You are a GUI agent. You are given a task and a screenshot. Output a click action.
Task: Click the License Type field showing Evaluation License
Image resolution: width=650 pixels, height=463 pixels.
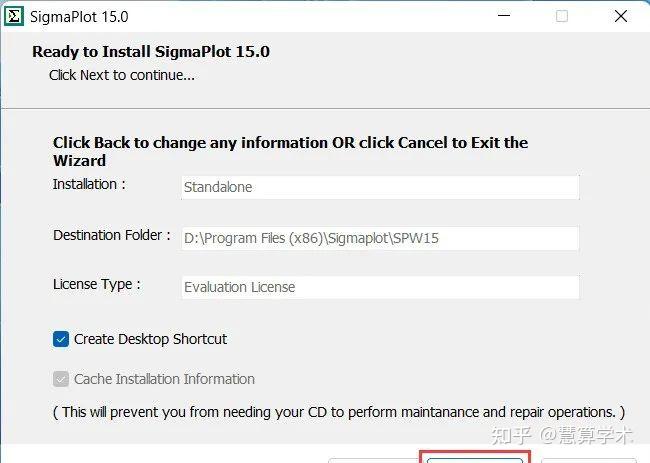(x=380, y=287)
